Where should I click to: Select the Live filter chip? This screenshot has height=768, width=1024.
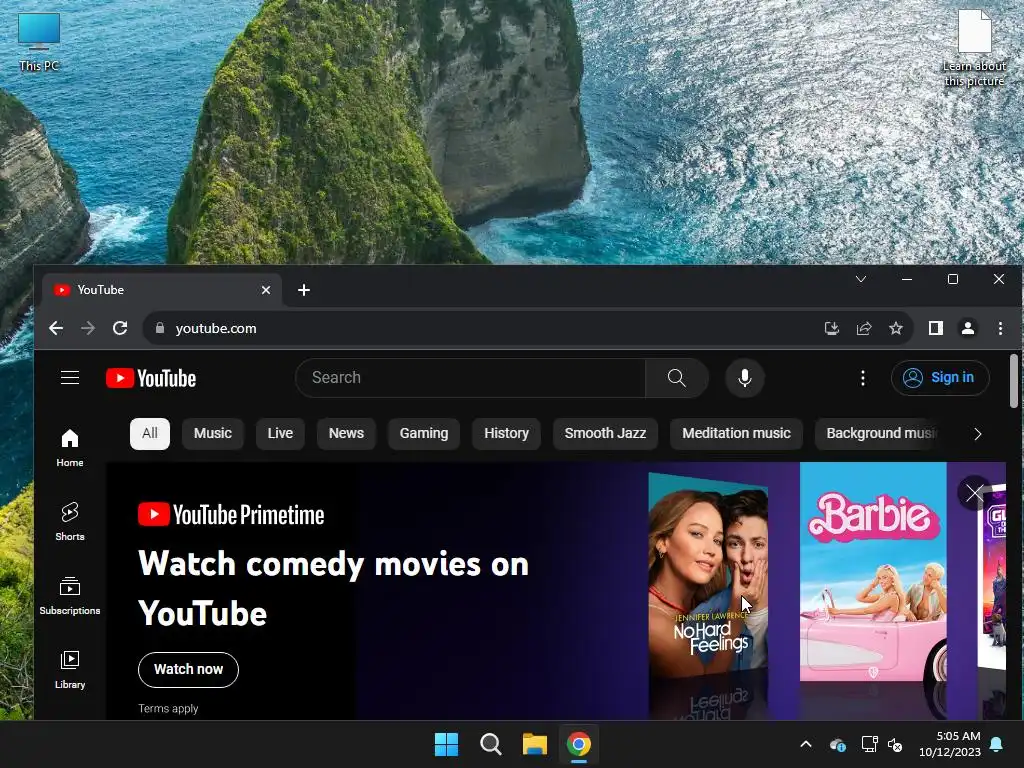coord(280,434)
